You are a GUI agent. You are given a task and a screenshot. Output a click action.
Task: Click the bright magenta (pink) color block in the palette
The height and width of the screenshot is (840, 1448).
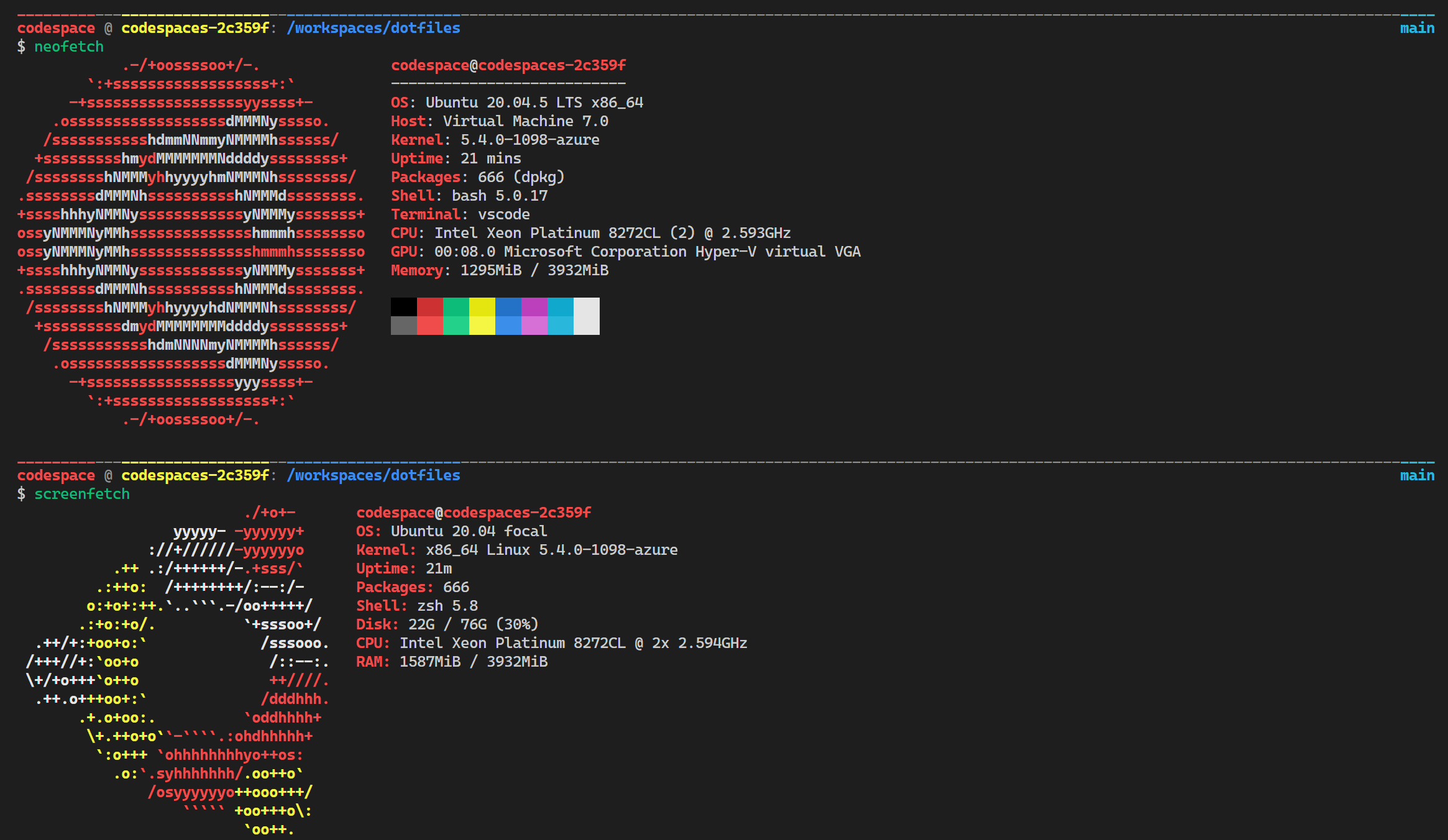tap(534, 326)
